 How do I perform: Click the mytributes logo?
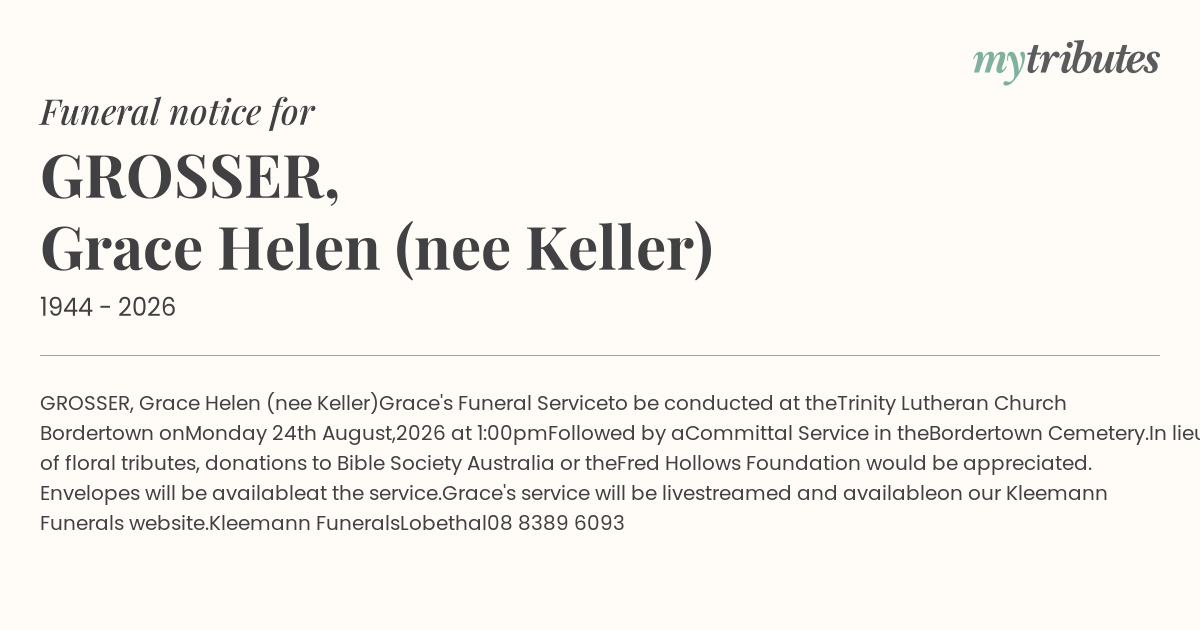pyautogui.click(x=1066, y=62)
